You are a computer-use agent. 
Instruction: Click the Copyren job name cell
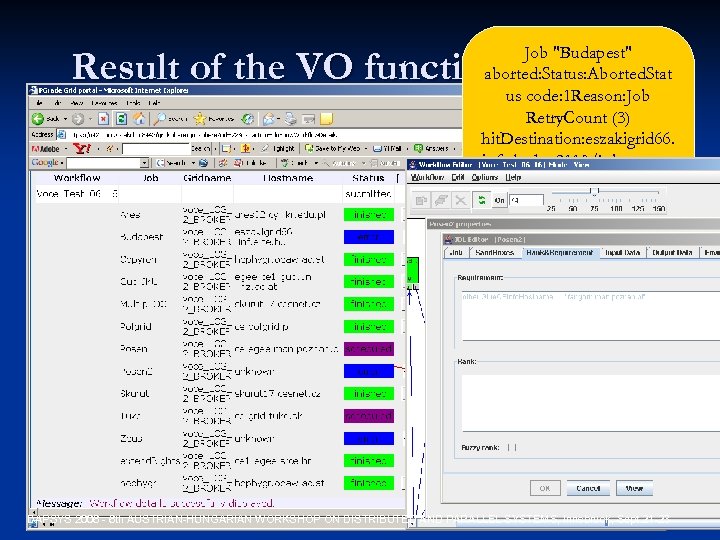138,259
